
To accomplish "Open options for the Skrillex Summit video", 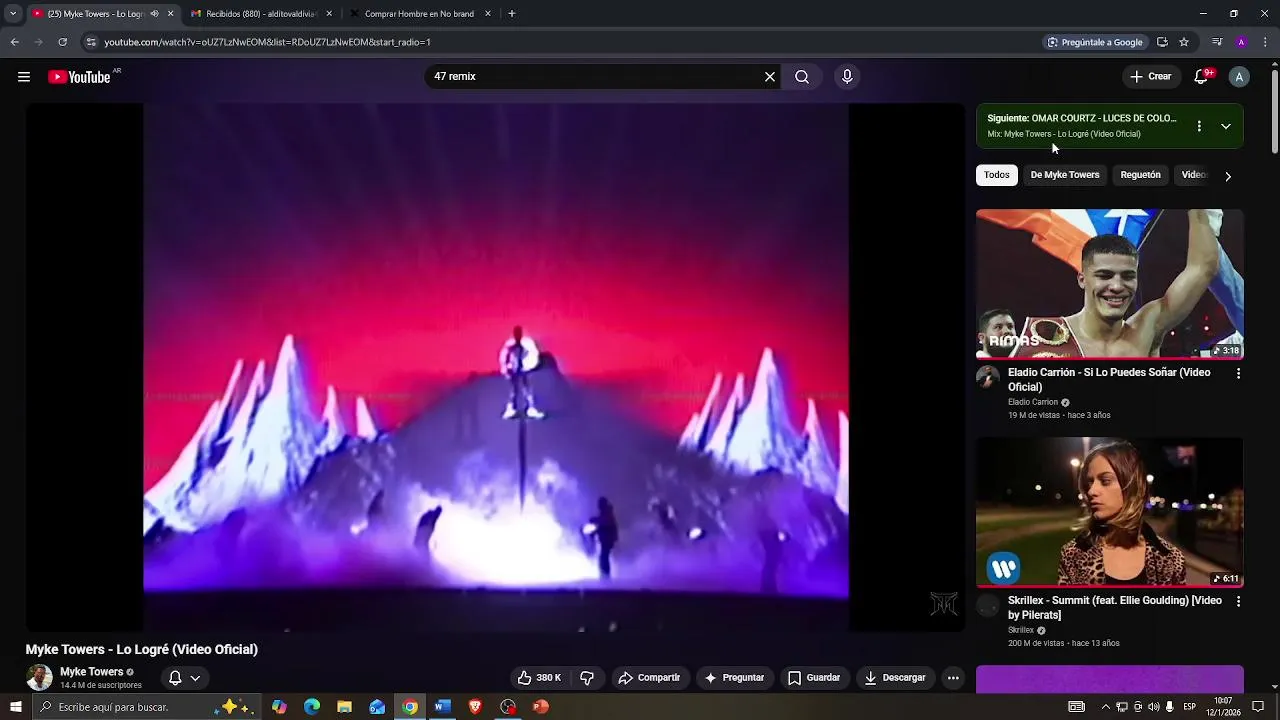I will coord(1238,601).
